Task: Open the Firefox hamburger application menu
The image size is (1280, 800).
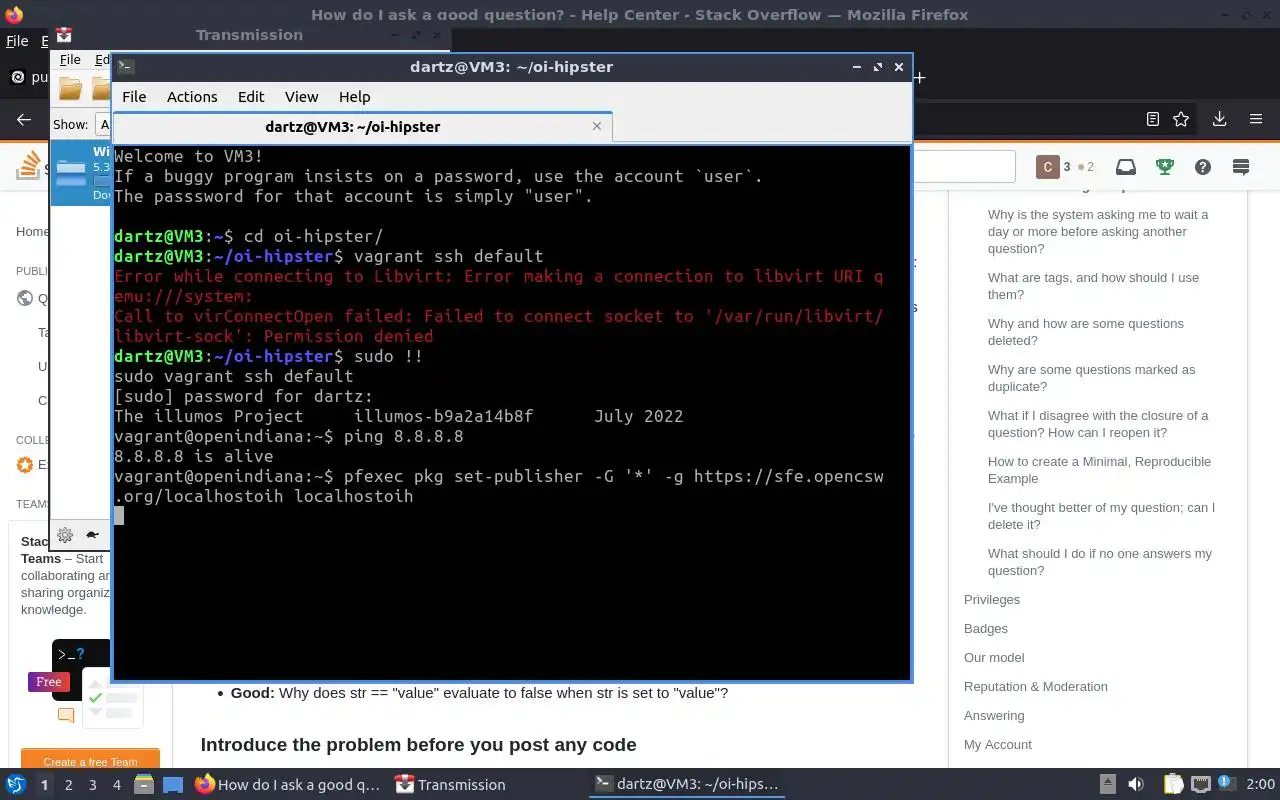Action: pos(1256,119)
